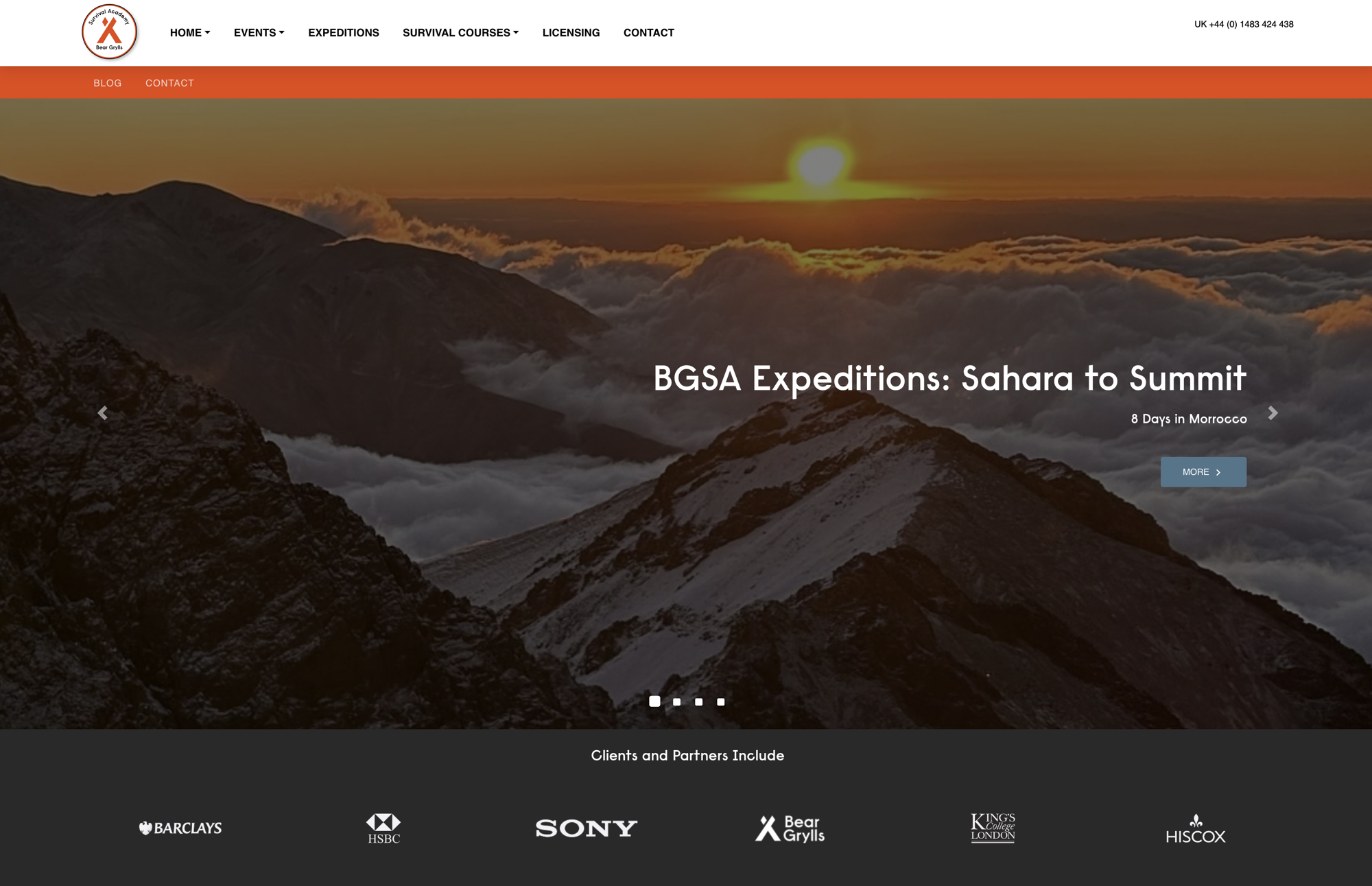Click the blue More button
Screen dimensions: 1372x886
tap(1203, 472)
